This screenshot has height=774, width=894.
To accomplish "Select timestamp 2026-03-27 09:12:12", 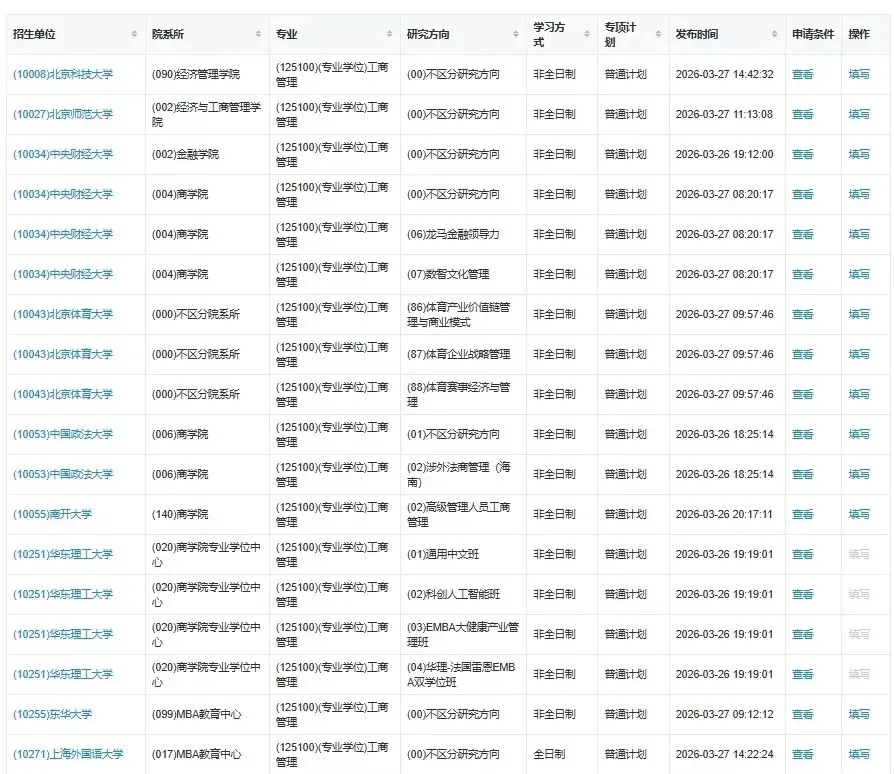I will 724,714.
